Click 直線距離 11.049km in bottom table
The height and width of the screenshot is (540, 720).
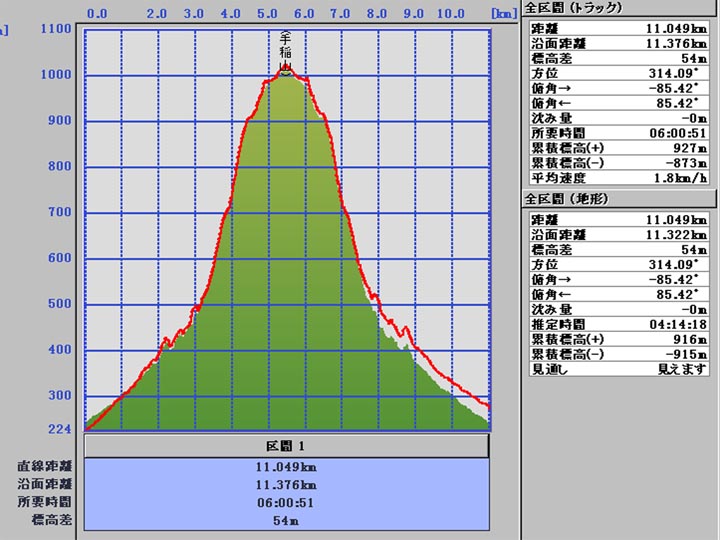click(x=287, y=467)
